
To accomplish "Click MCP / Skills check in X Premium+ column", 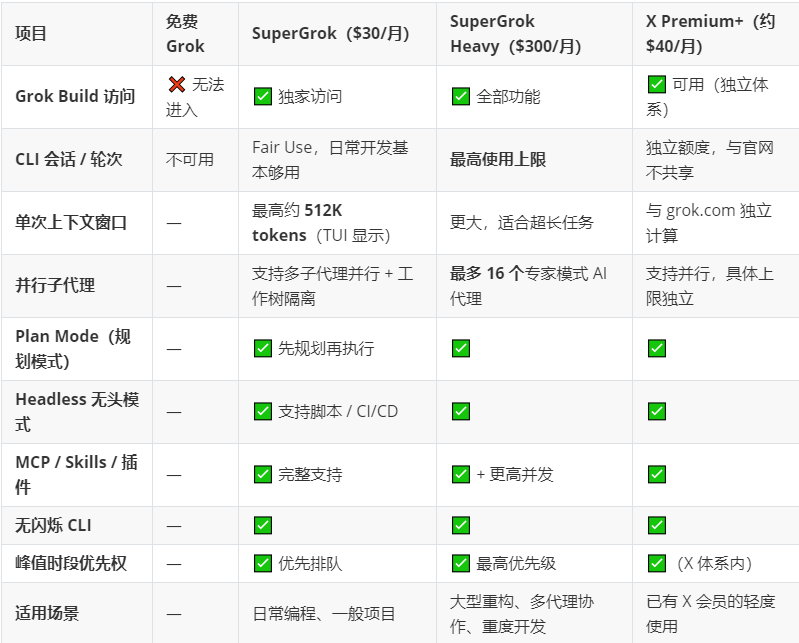I will coord(657,474).
